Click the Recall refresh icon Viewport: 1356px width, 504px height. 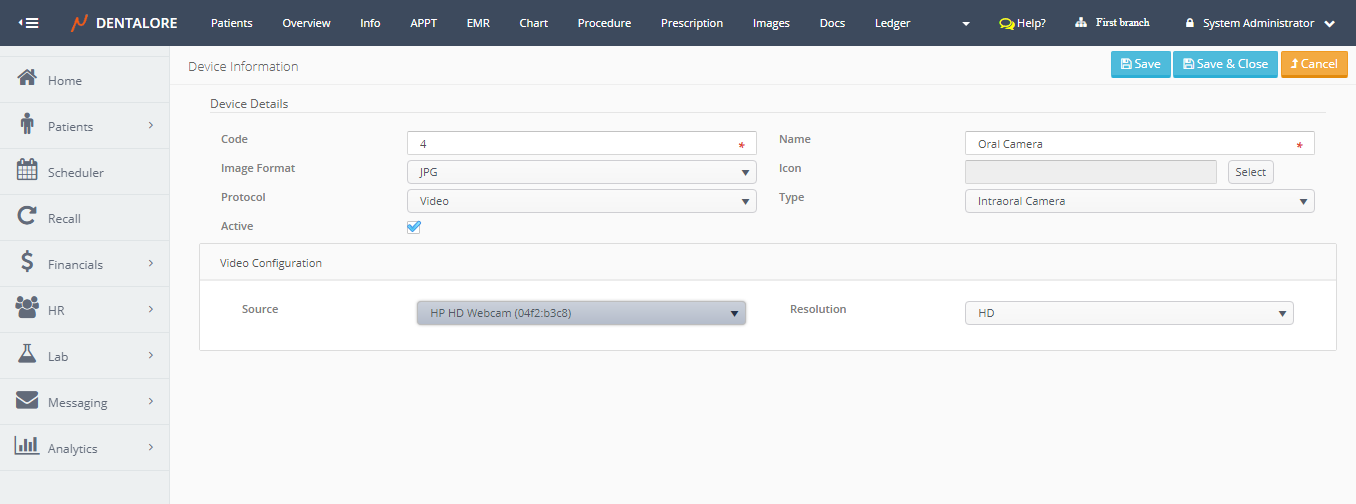[x=28, y=217]
